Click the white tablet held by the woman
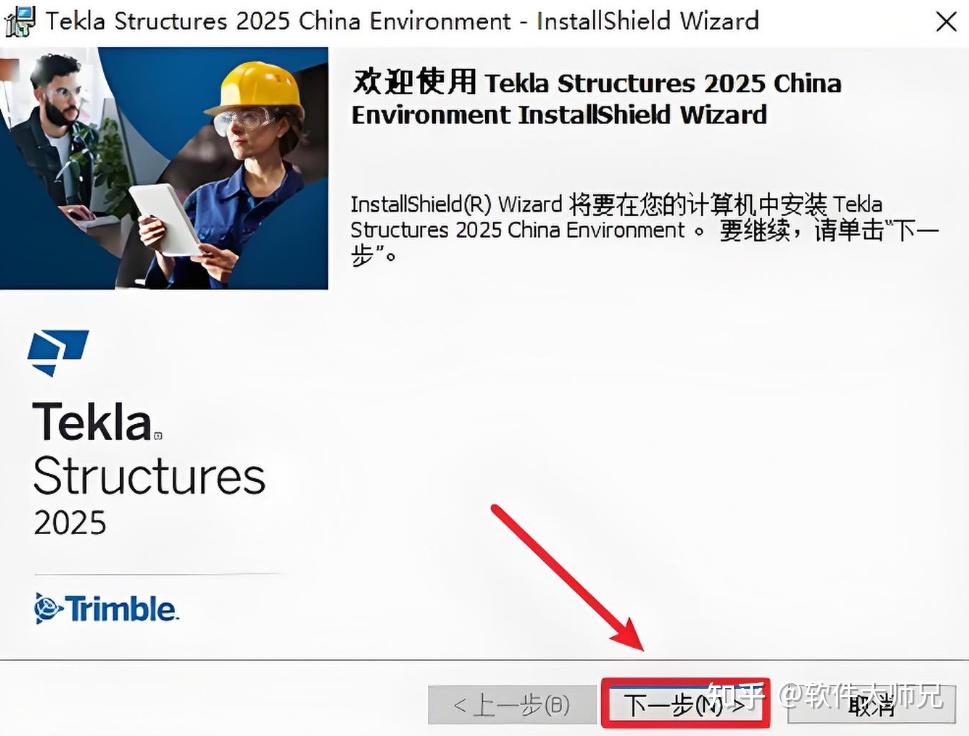Screen dimensions: 969x736 (166, 219)
